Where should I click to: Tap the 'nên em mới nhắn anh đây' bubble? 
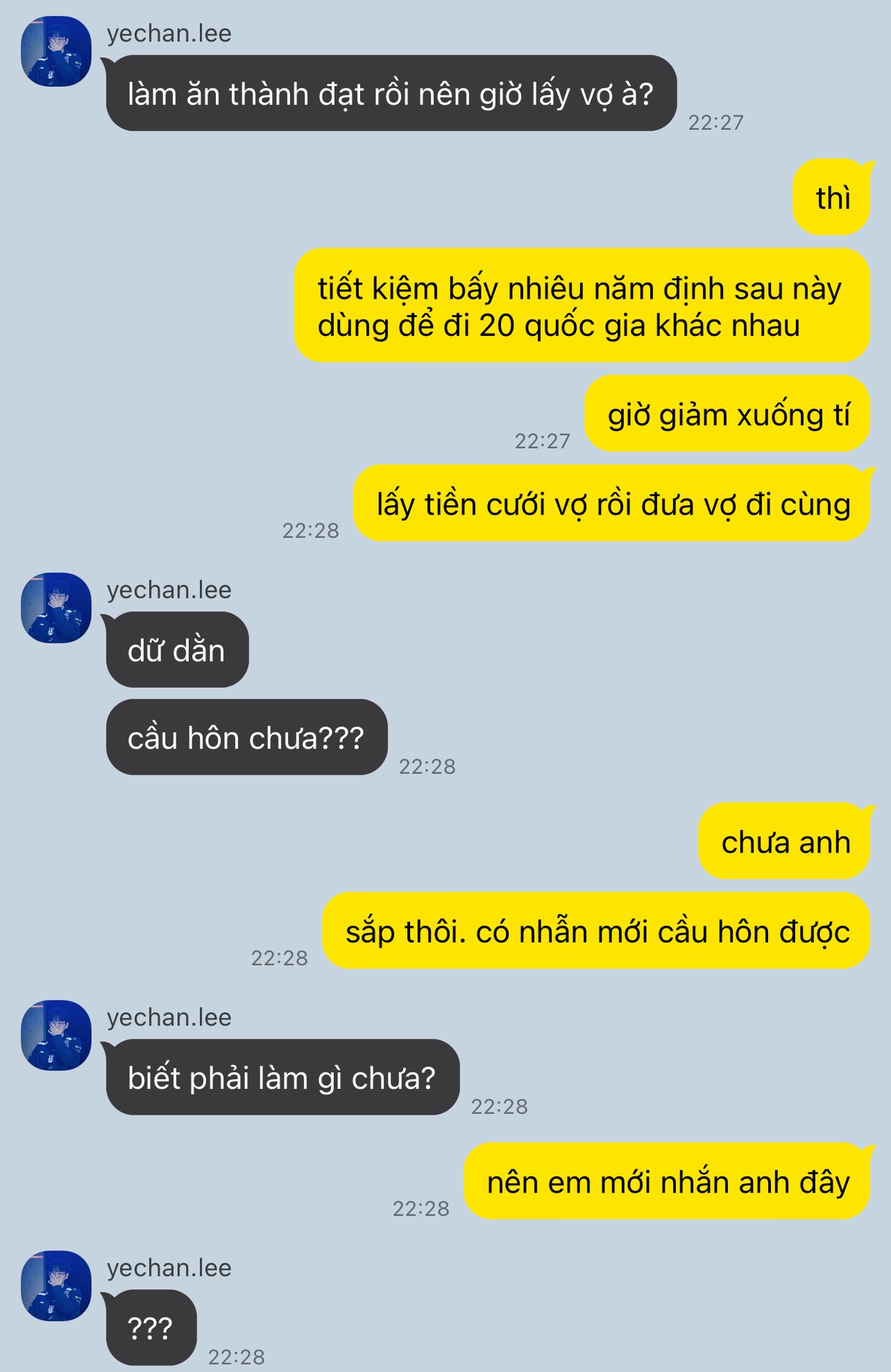(x=667, y=1181)
